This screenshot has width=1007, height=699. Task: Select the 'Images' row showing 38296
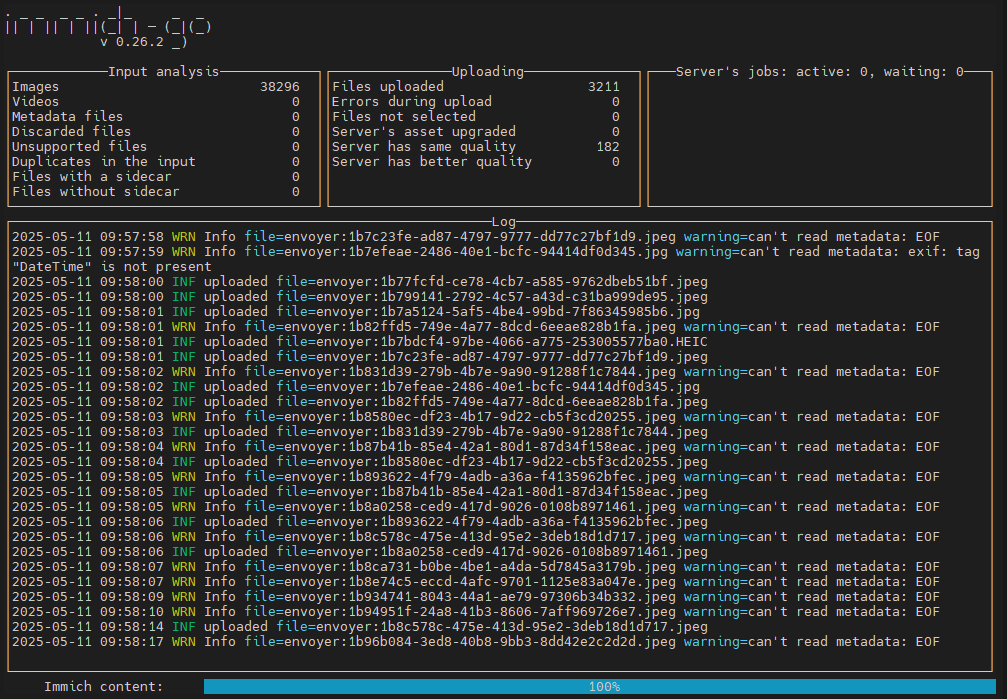[x=155, y=87]
